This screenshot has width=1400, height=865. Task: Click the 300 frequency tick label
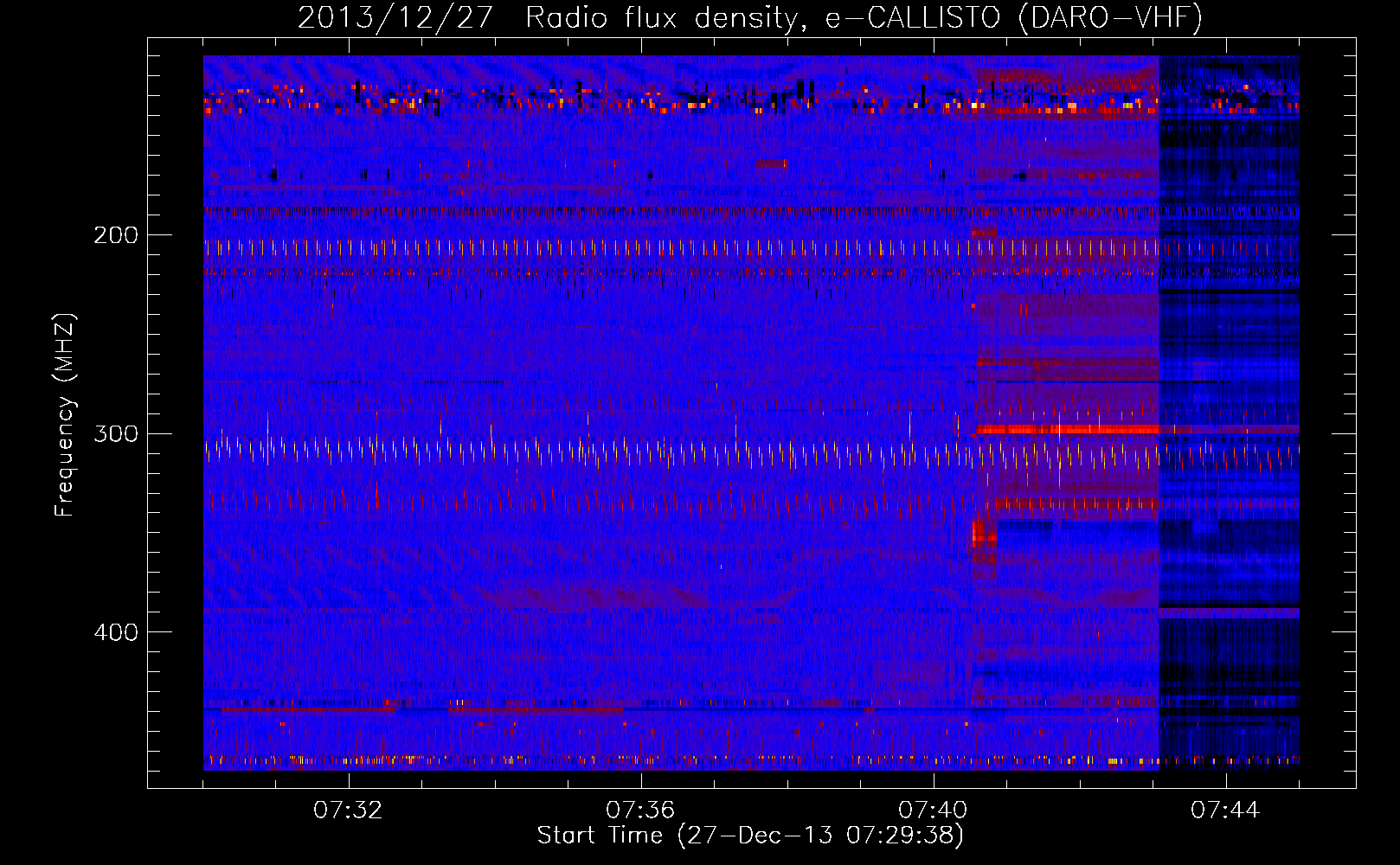point(116,433)
